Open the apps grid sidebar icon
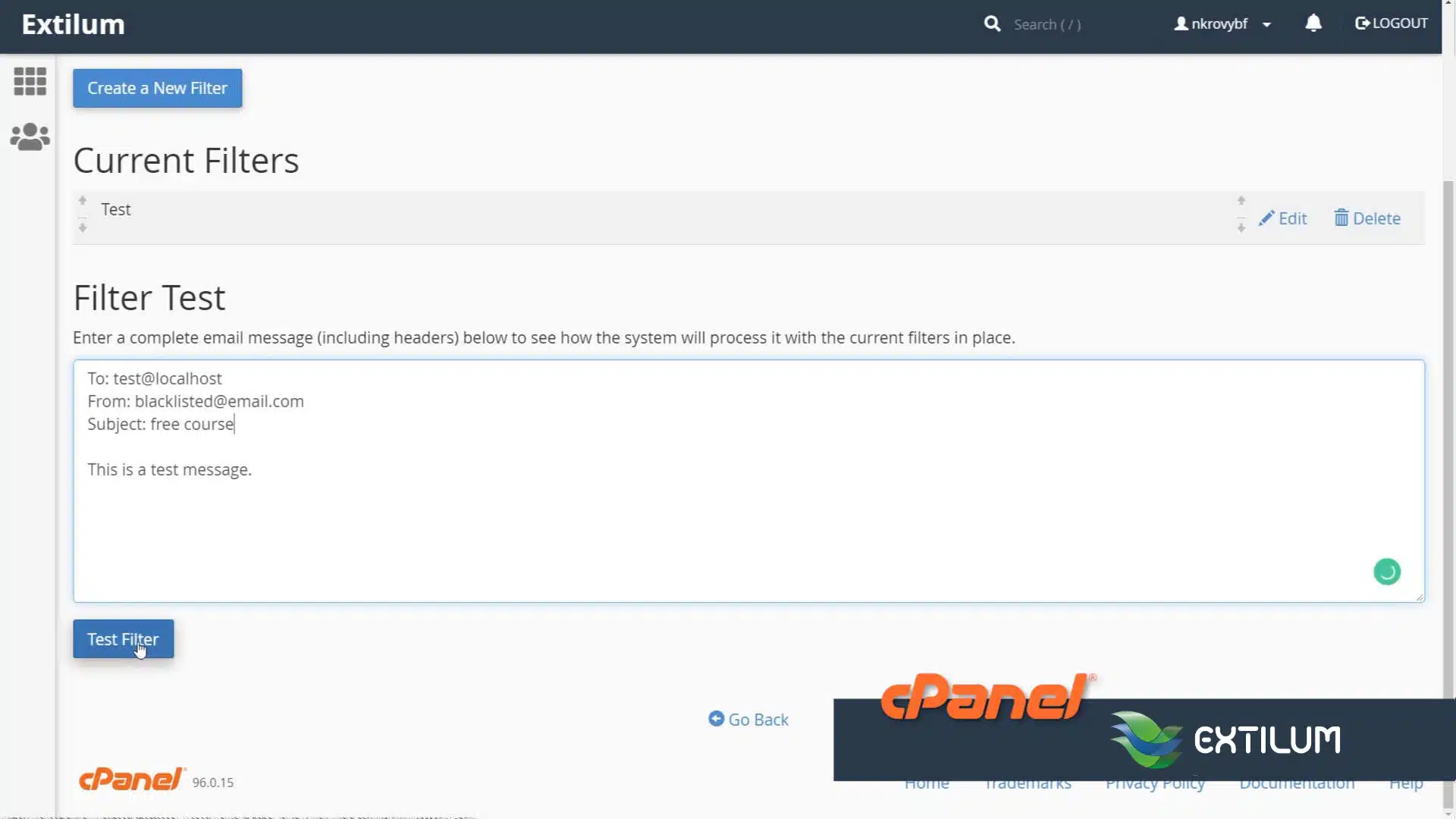Screen dimensions: 1456x819 tap(30, 81)
